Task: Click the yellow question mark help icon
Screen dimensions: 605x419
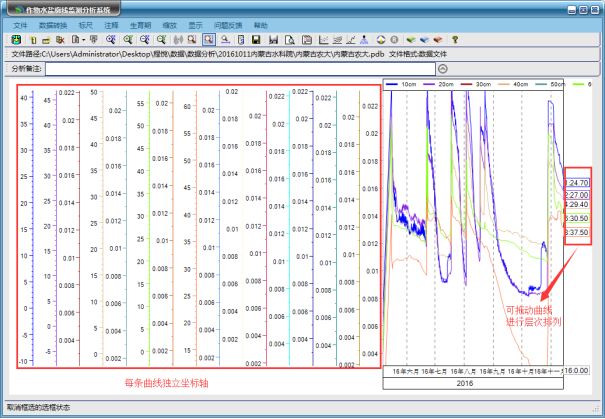Action: 455,39
